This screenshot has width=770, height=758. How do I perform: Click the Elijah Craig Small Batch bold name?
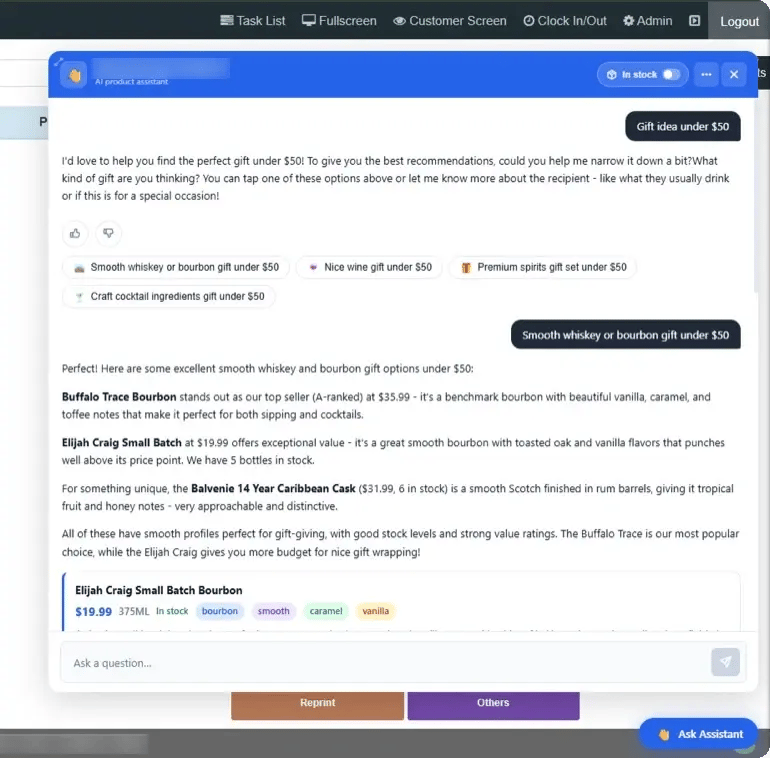(122, 443)
